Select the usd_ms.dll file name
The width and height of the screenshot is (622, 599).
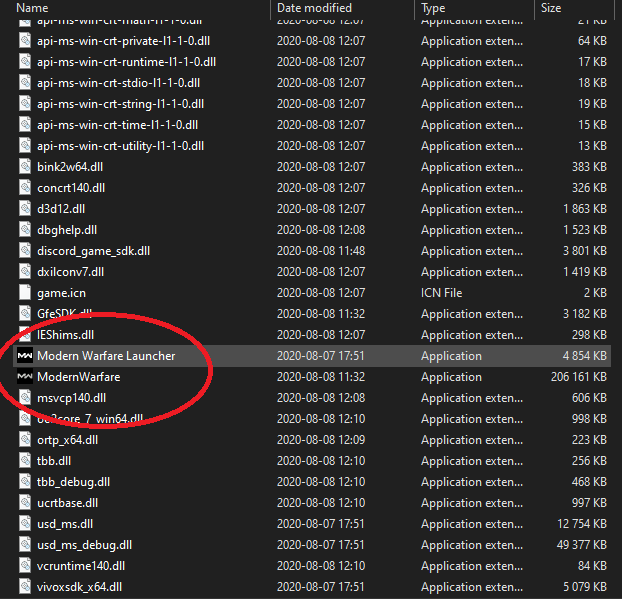[65, 524]
